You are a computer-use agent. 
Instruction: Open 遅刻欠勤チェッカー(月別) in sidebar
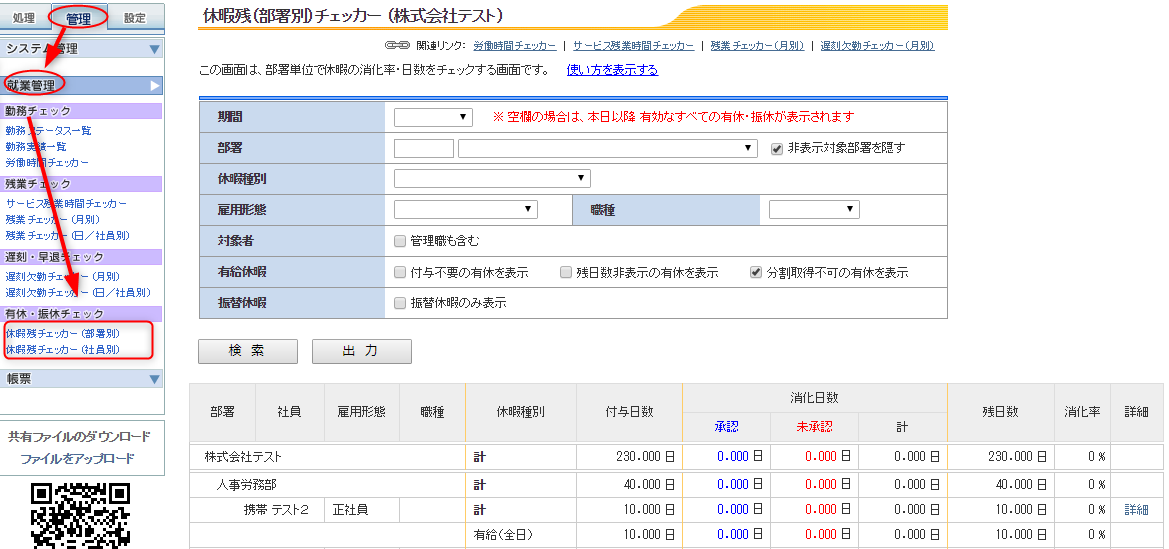coord(63,276)
